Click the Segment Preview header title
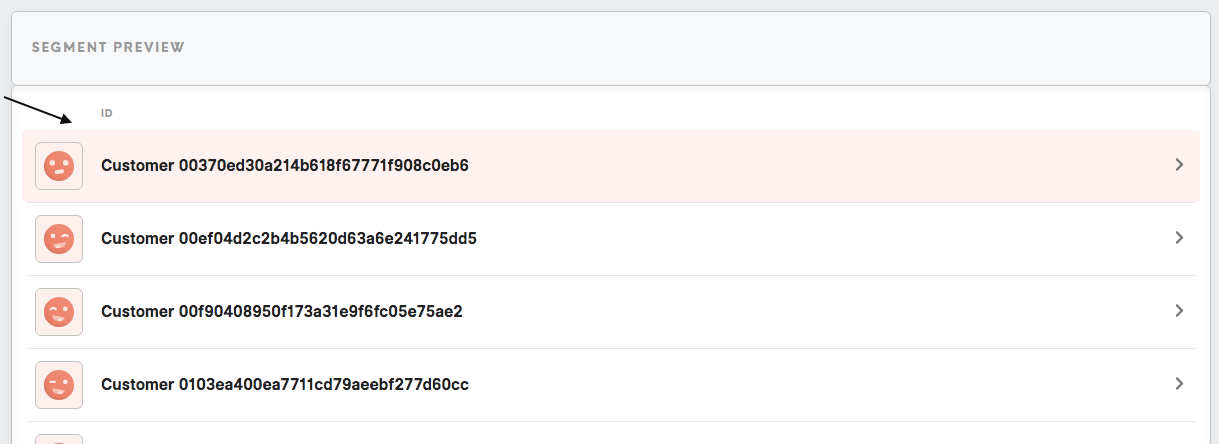 (108, 48)
